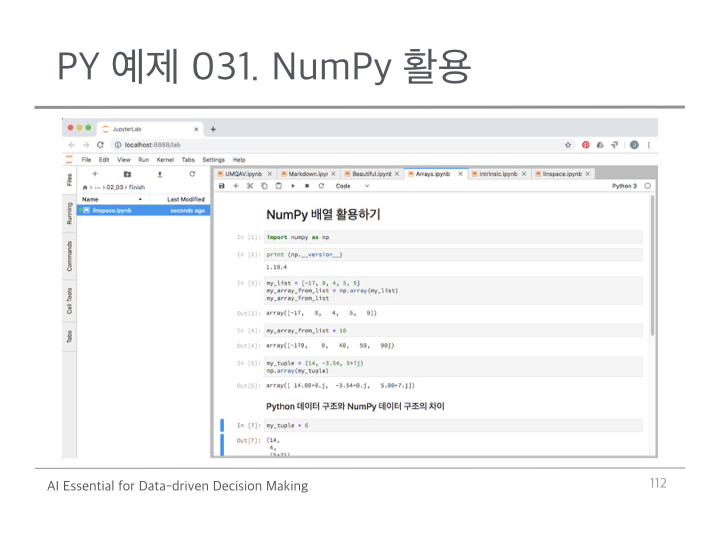The width and height of the screenshot is (720, 540).
Task: Close the Arrays.ipynb tab
Action: 460,174
